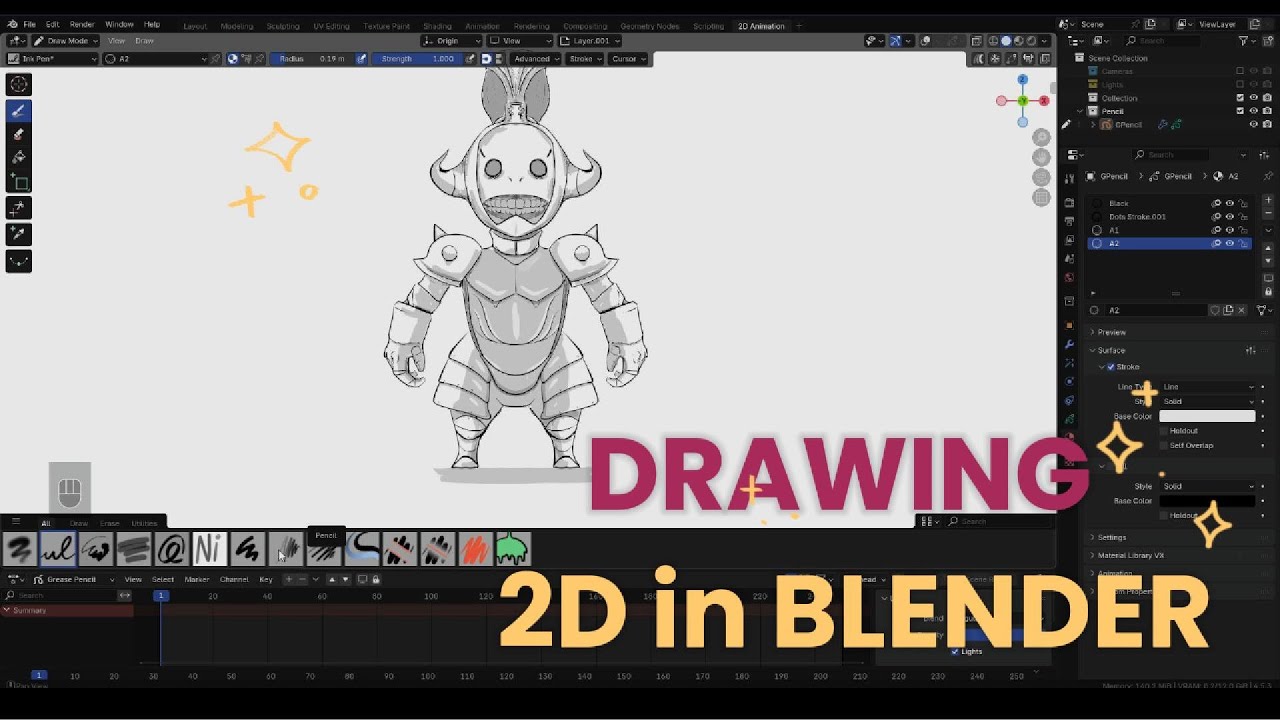Pick the Ink Pen brush thumbnail
This screenshot has height=720, width=1280.
click(x=58, y=548)
